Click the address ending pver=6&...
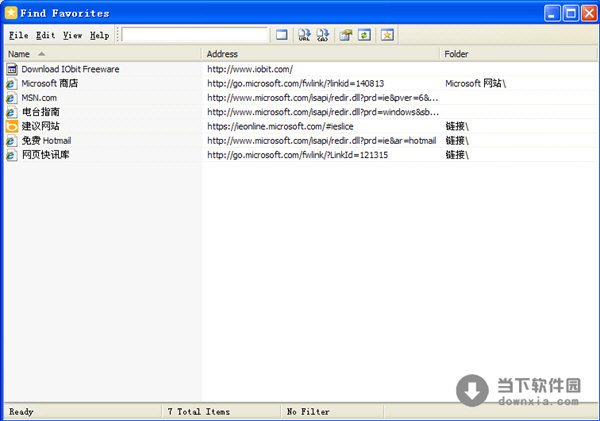 click(323, 98)
